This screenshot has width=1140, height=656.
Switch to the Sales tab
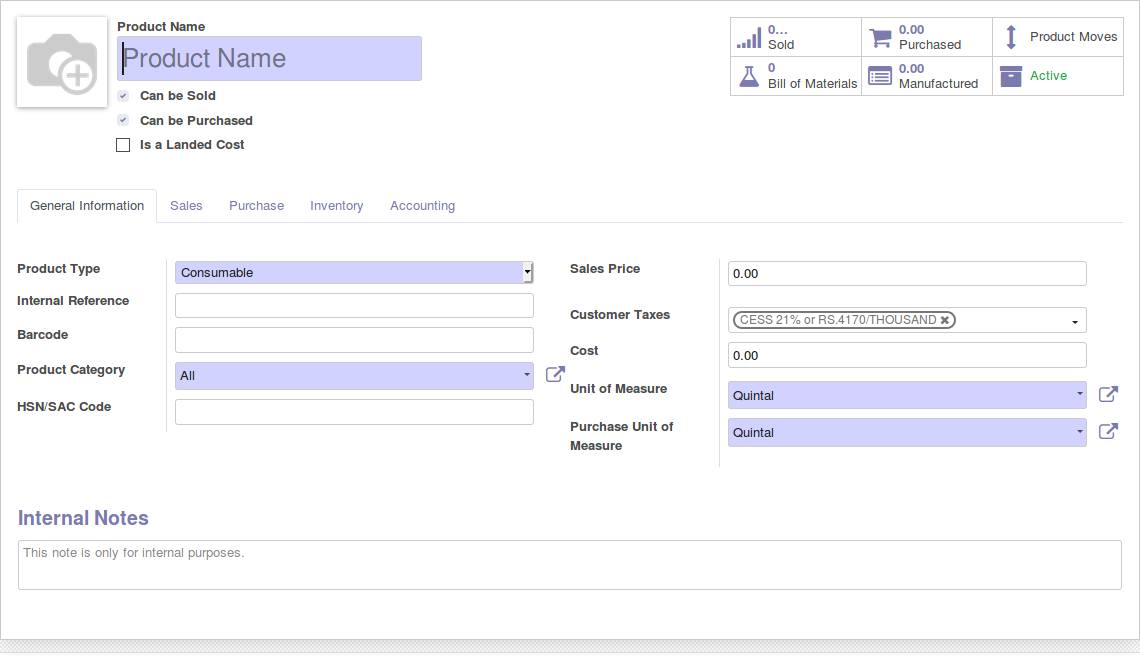pyautogui.click(x=186, y=206)
